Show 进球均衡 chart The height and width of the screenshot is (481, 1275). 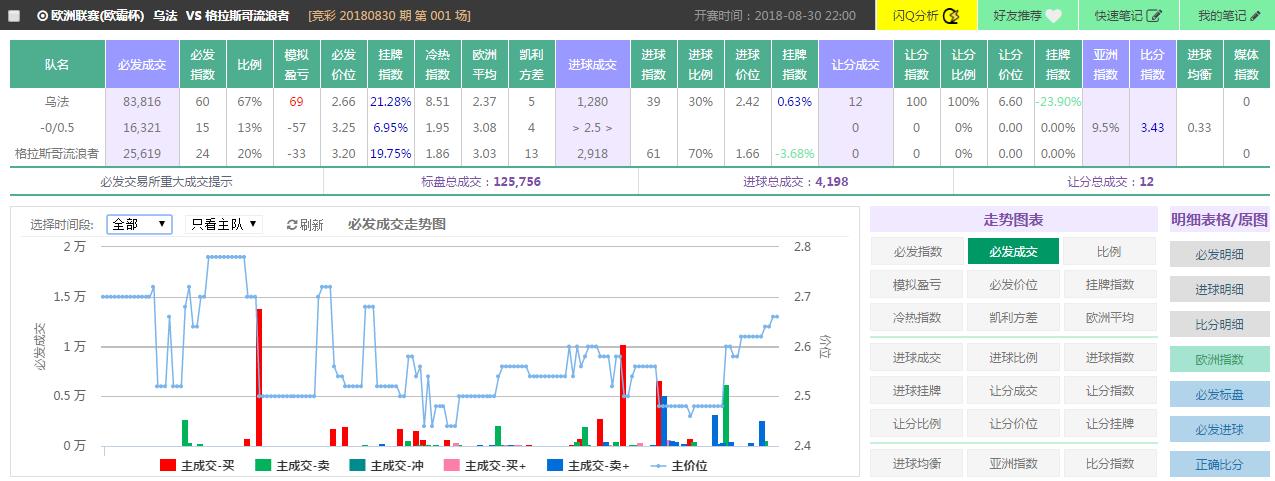[917, 463]
